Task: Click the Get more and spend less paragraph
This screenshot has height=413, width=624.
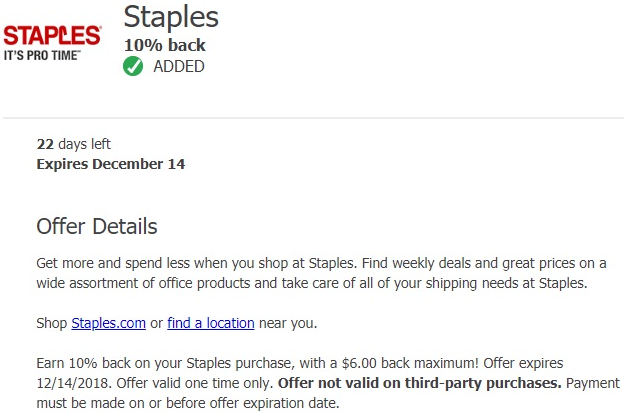Action: tap(322, 273)
